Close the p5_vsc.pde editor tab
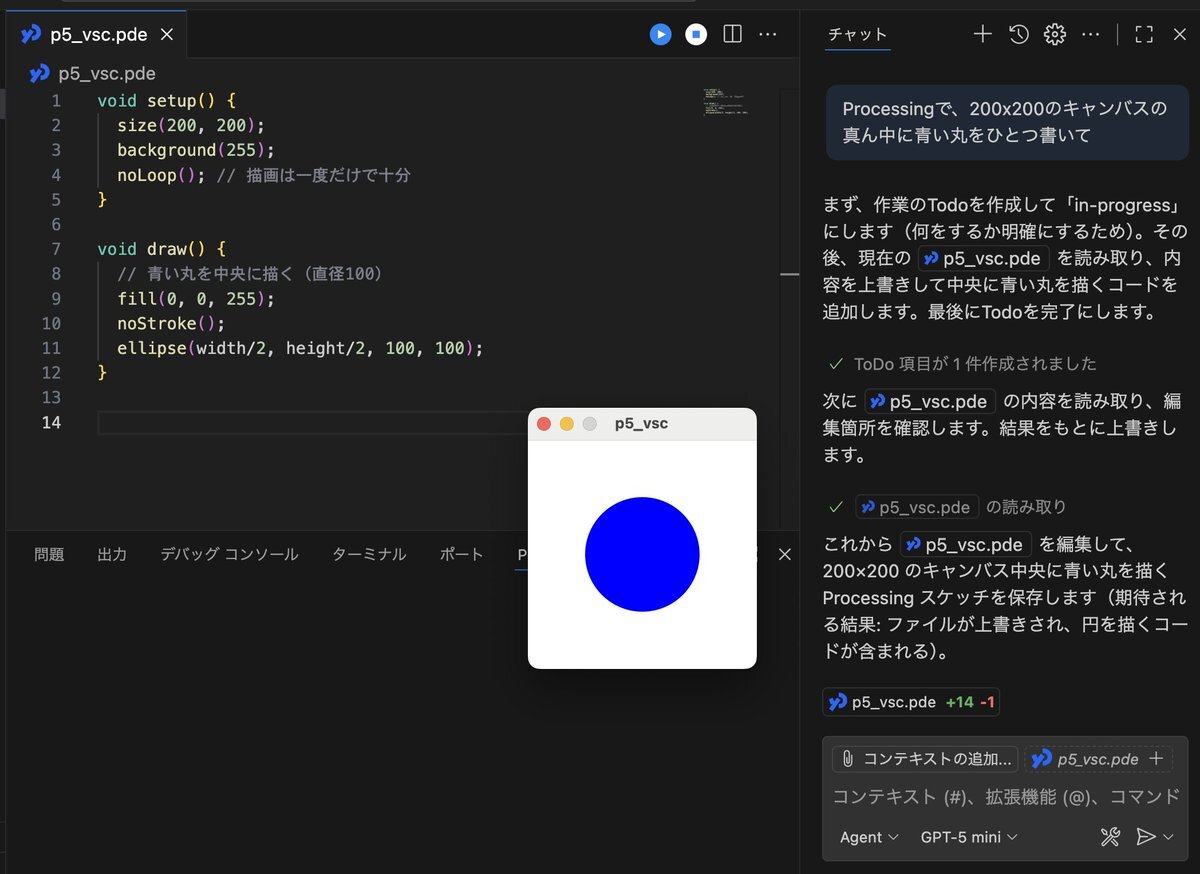 click(167, 35)
